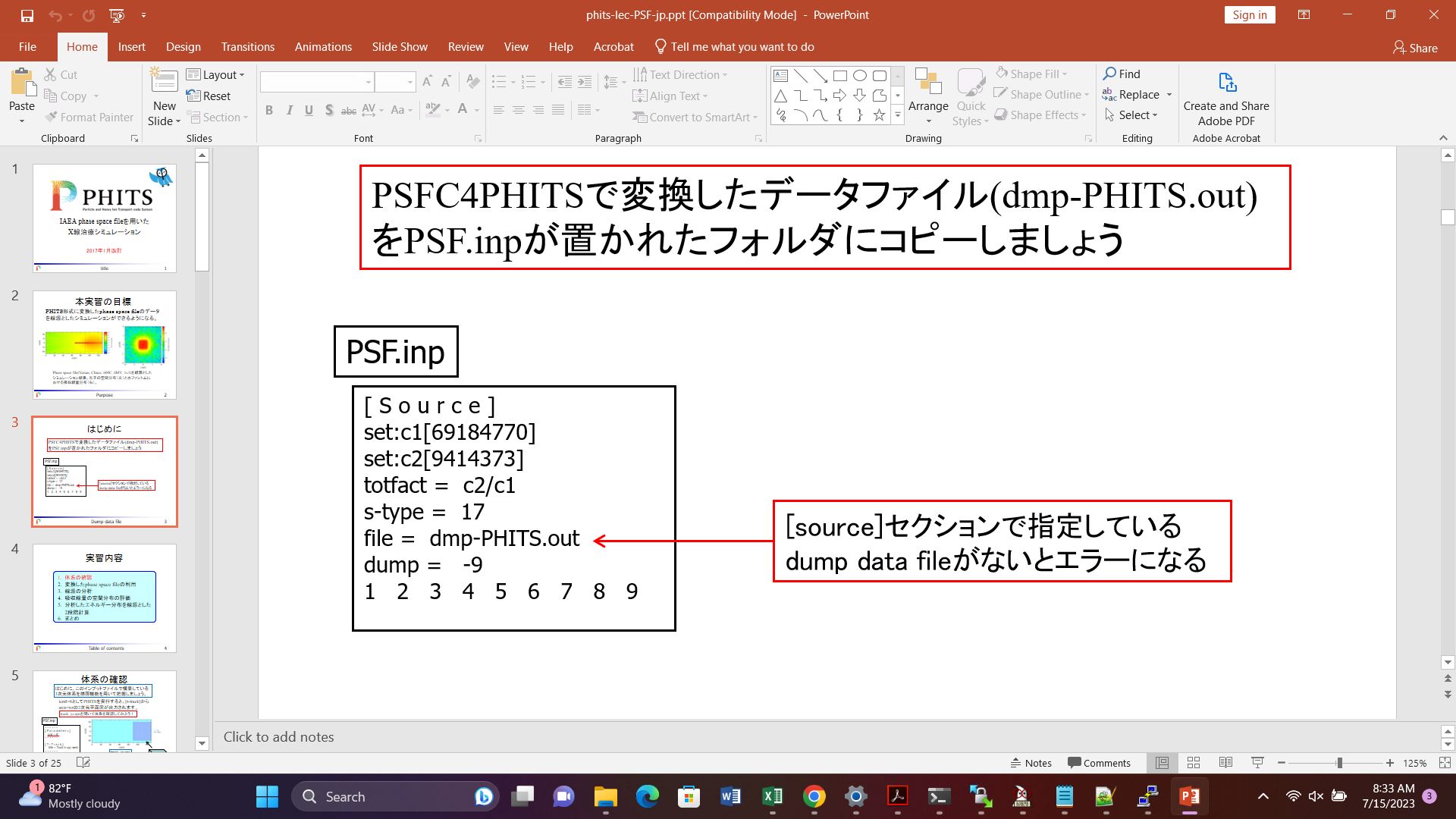Click the Share button
Screen dimensions: 1456x819
pyautogui.click(x=1415, y=48)
